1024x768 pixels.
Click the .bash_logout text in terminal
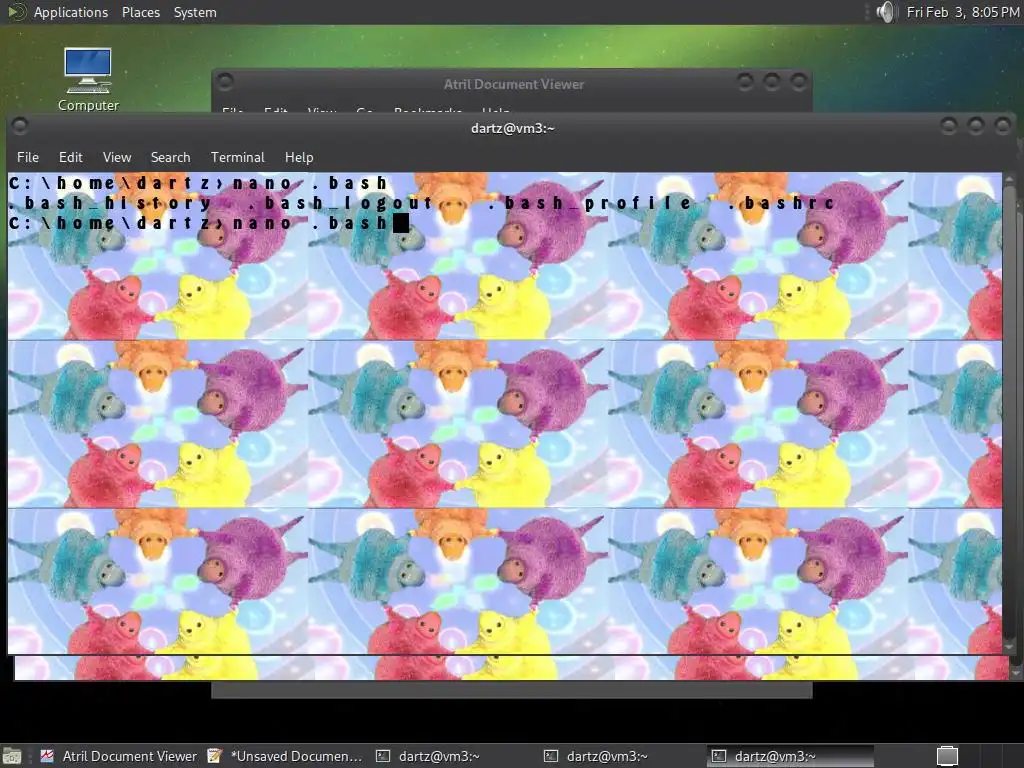click(340, 203)
